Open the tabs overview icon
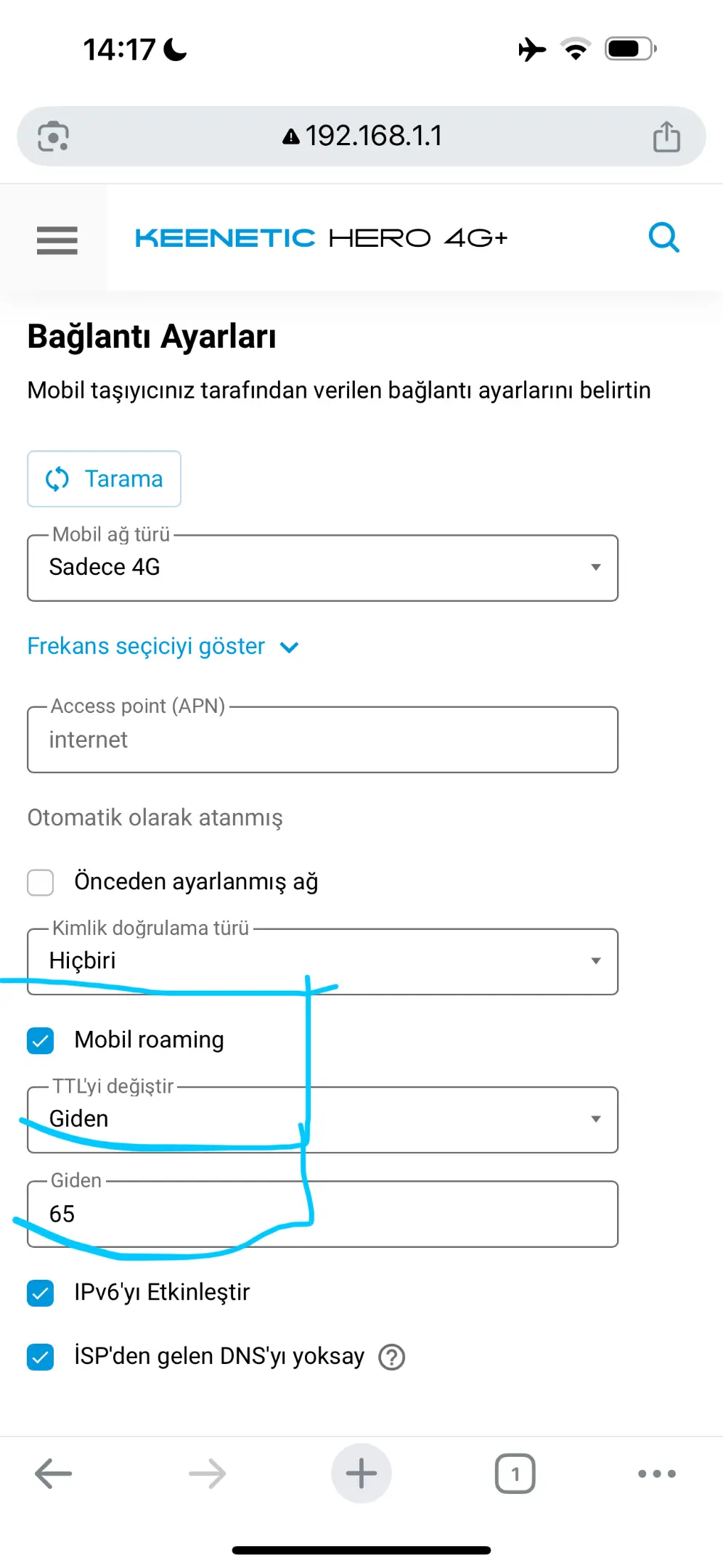Viewport: 723px width, 1568px height. coord(515,1474)
